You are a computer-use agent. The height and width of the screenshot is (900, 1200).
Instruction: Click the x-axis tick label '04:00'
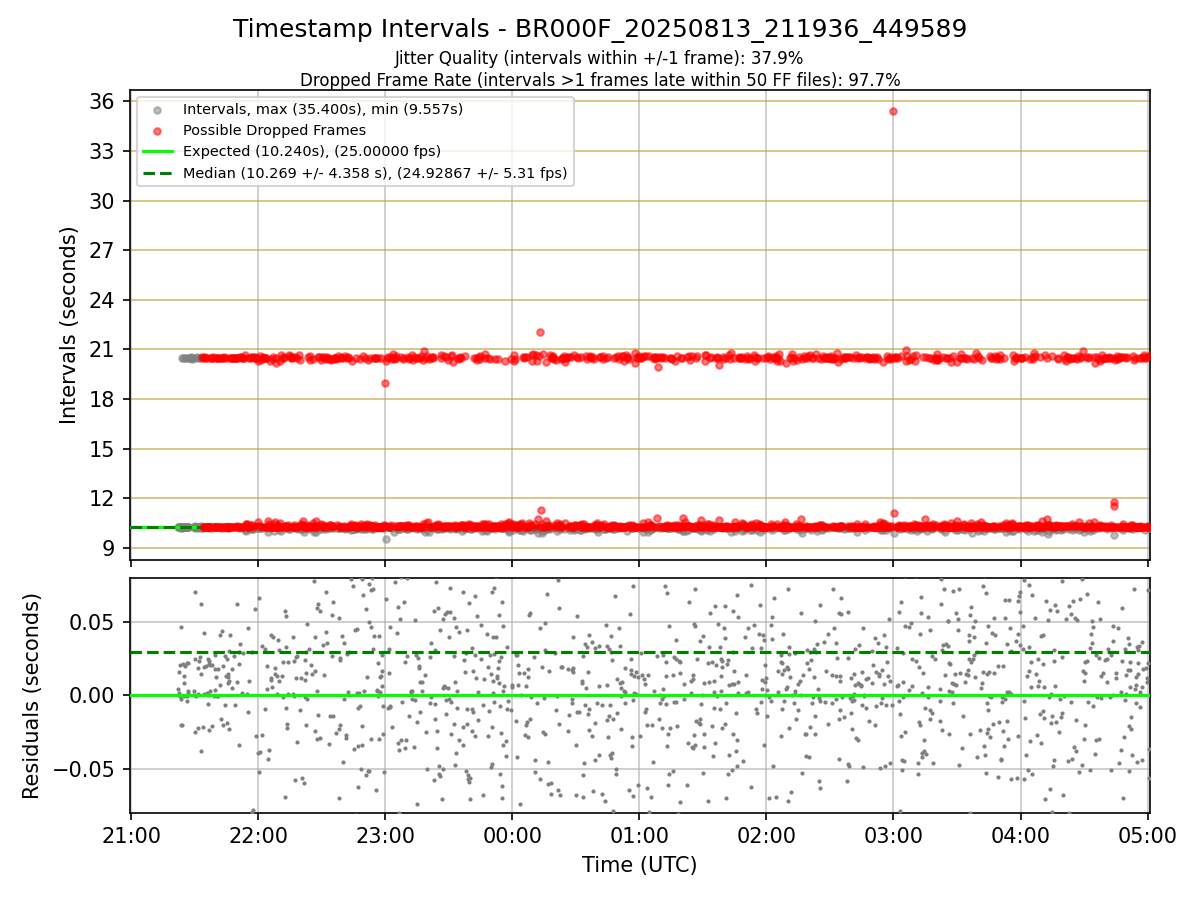(1020, 837)
